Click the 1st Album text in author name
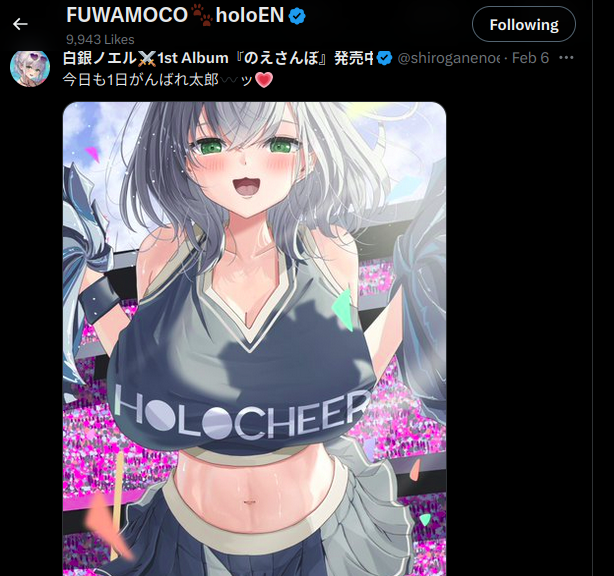 coord(193,58)
